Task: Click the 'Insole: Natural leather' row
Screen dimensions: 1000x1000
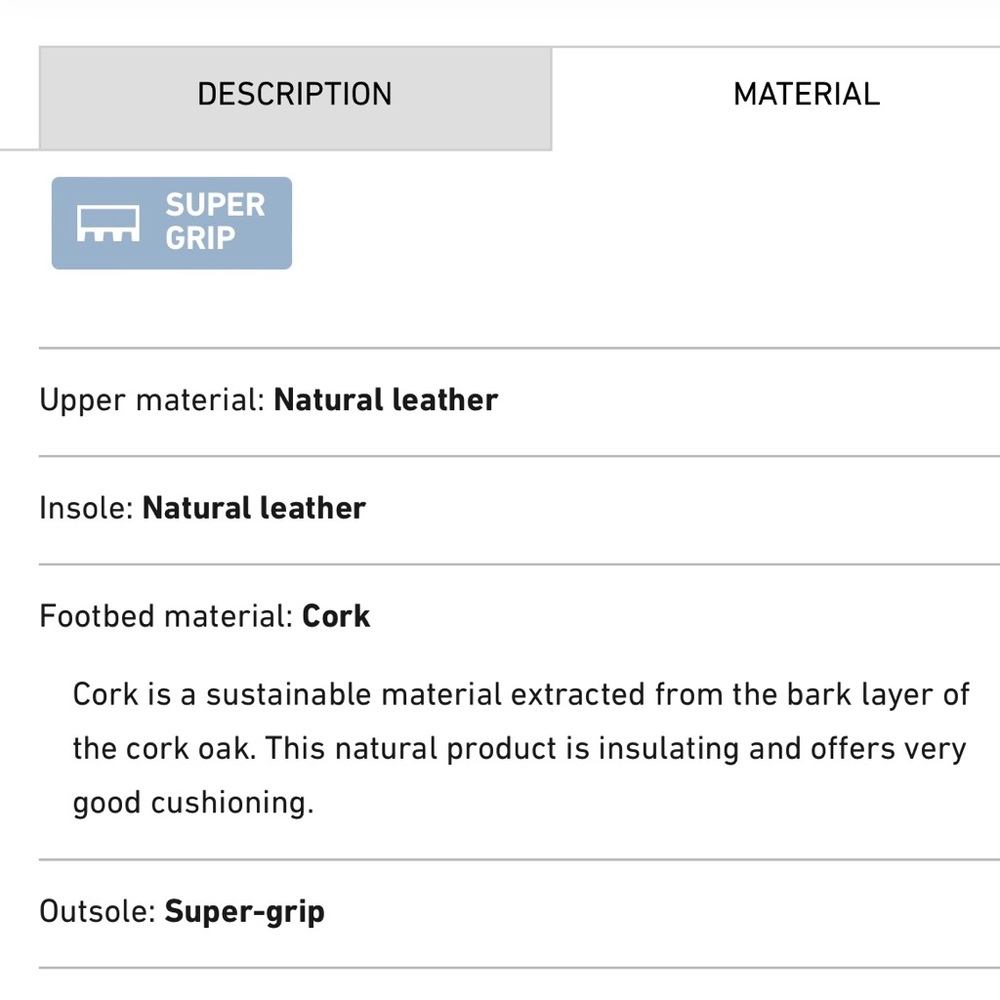Action: [202, 507]
